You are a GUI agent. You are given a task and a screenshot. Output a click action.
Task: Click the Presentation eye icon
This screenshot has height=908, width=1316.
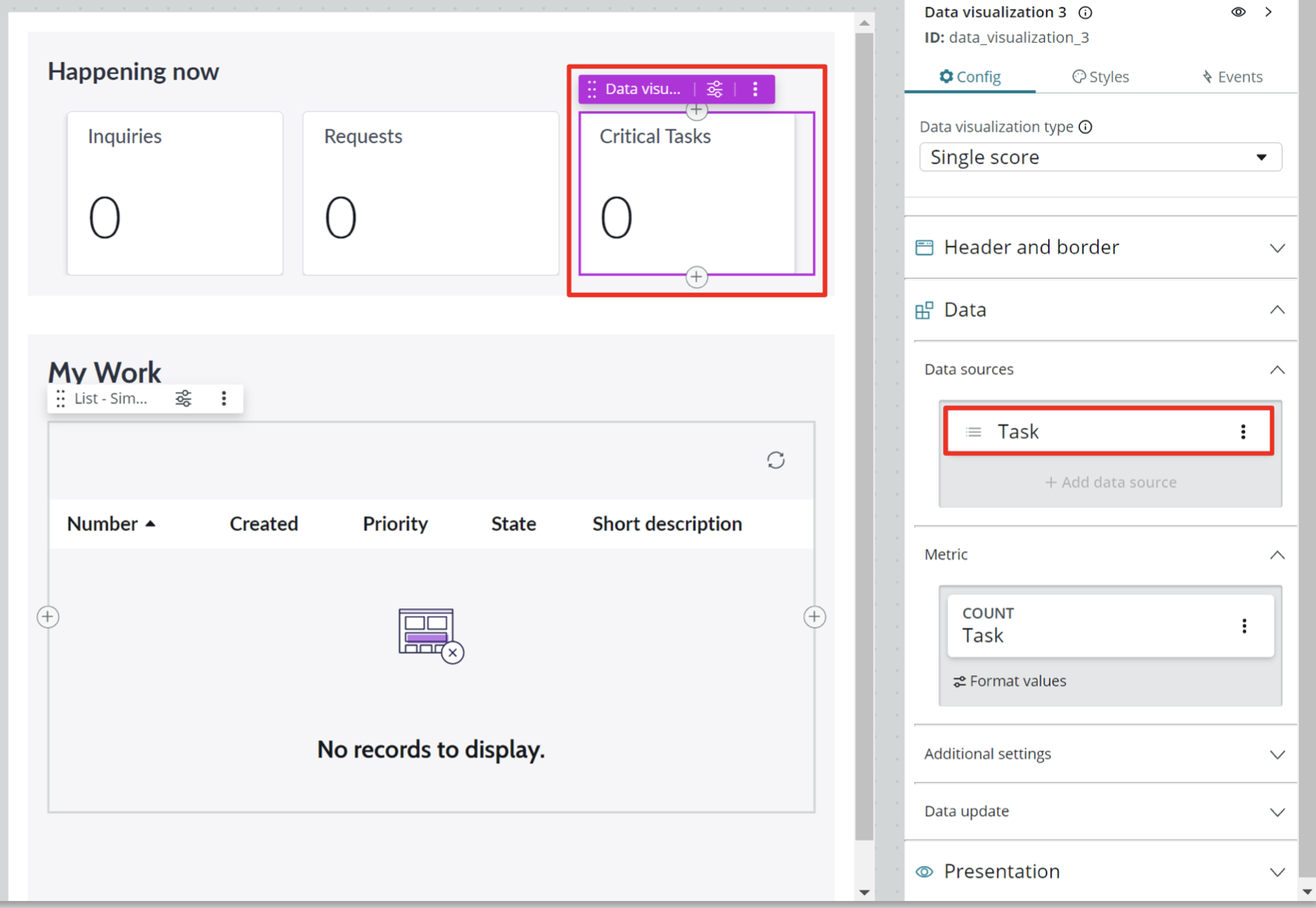[924, 871]
